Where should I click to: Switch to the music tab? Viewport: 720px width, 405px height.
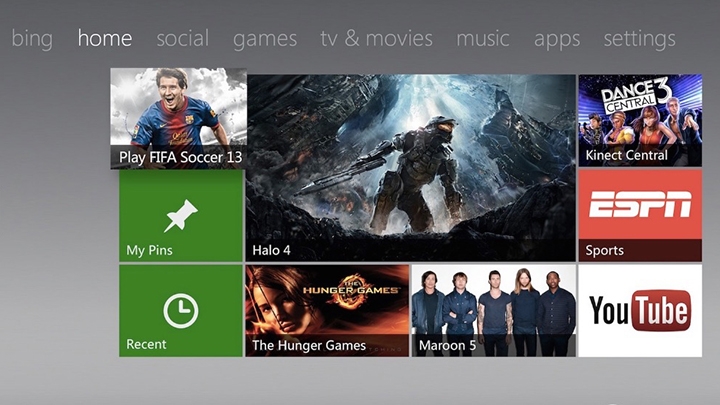click(483, 39)
